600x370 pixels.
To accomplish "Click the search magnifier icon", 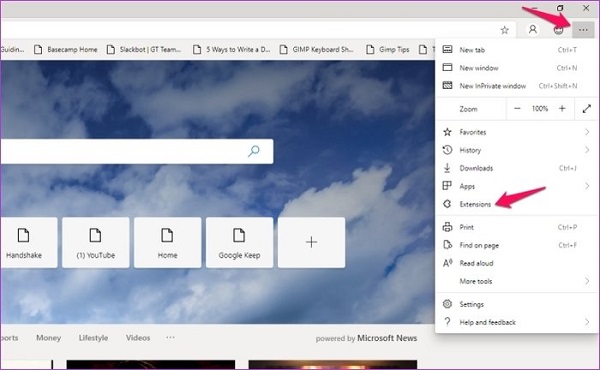I will click(x=253, y=151).
